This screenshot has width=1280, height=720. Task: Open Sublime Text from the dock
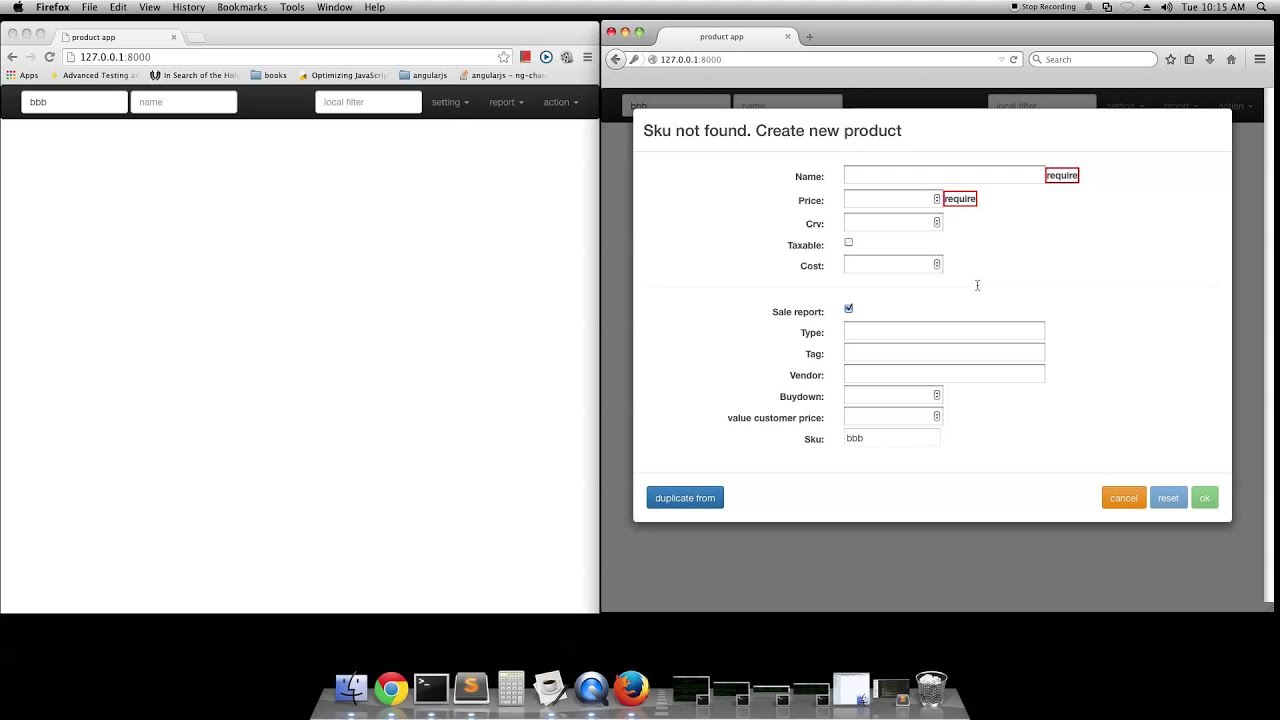[471, 688]
